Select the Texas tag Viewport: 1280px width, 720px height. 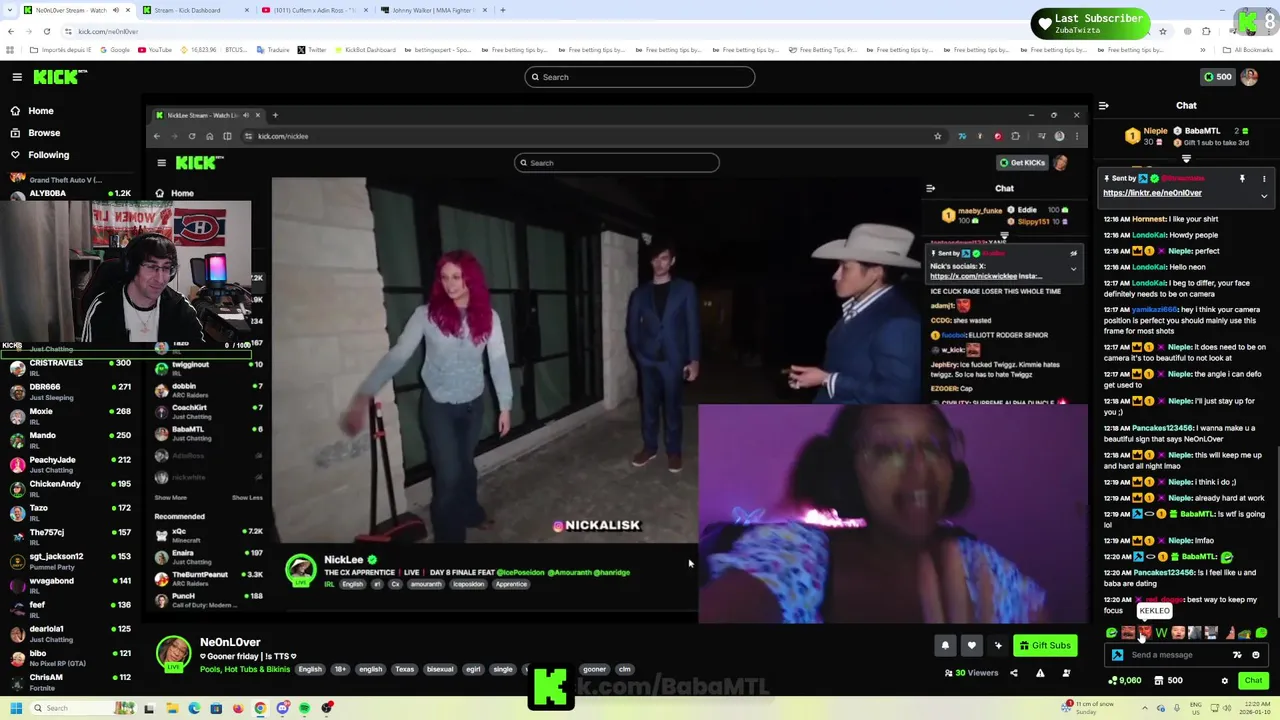(x=404, y=669)
